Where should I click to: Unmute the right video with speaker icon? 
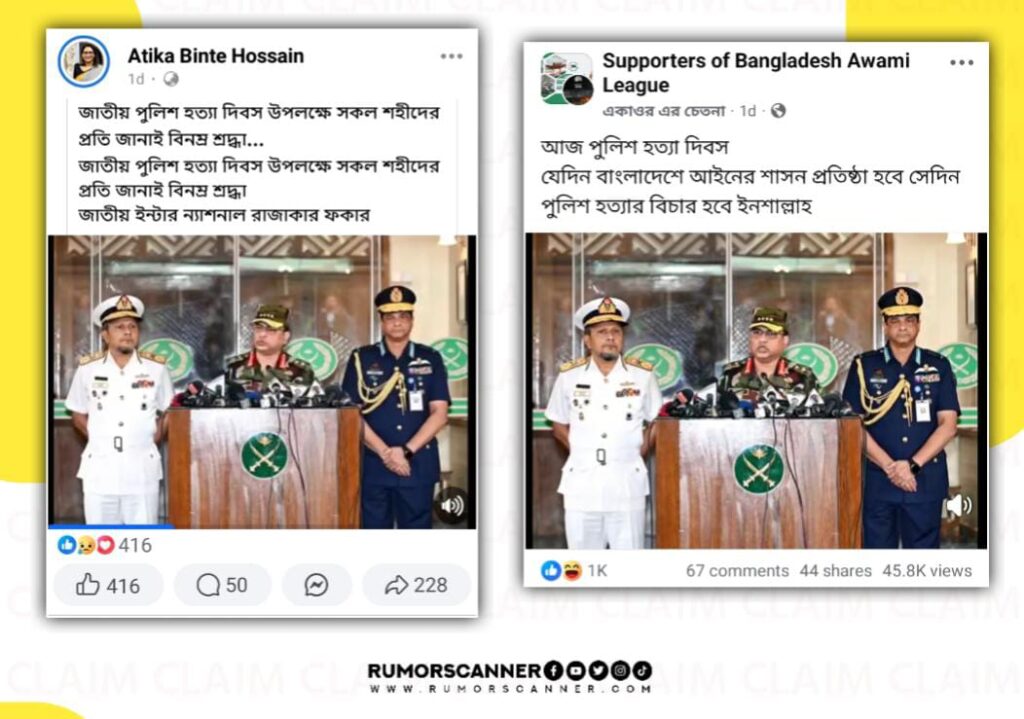click(x=959, y=505)
